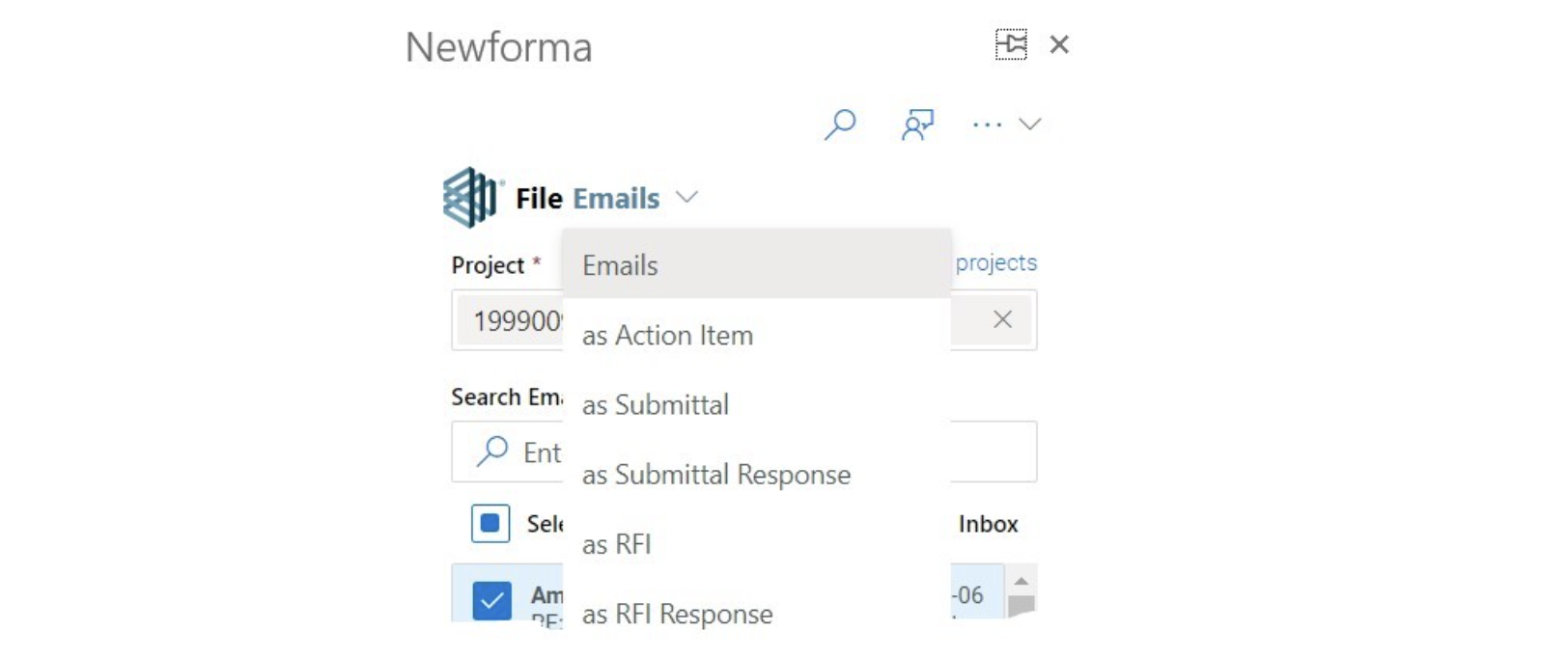Open the three-dots more options menu
1568x658 pixels.
[987, 124]
